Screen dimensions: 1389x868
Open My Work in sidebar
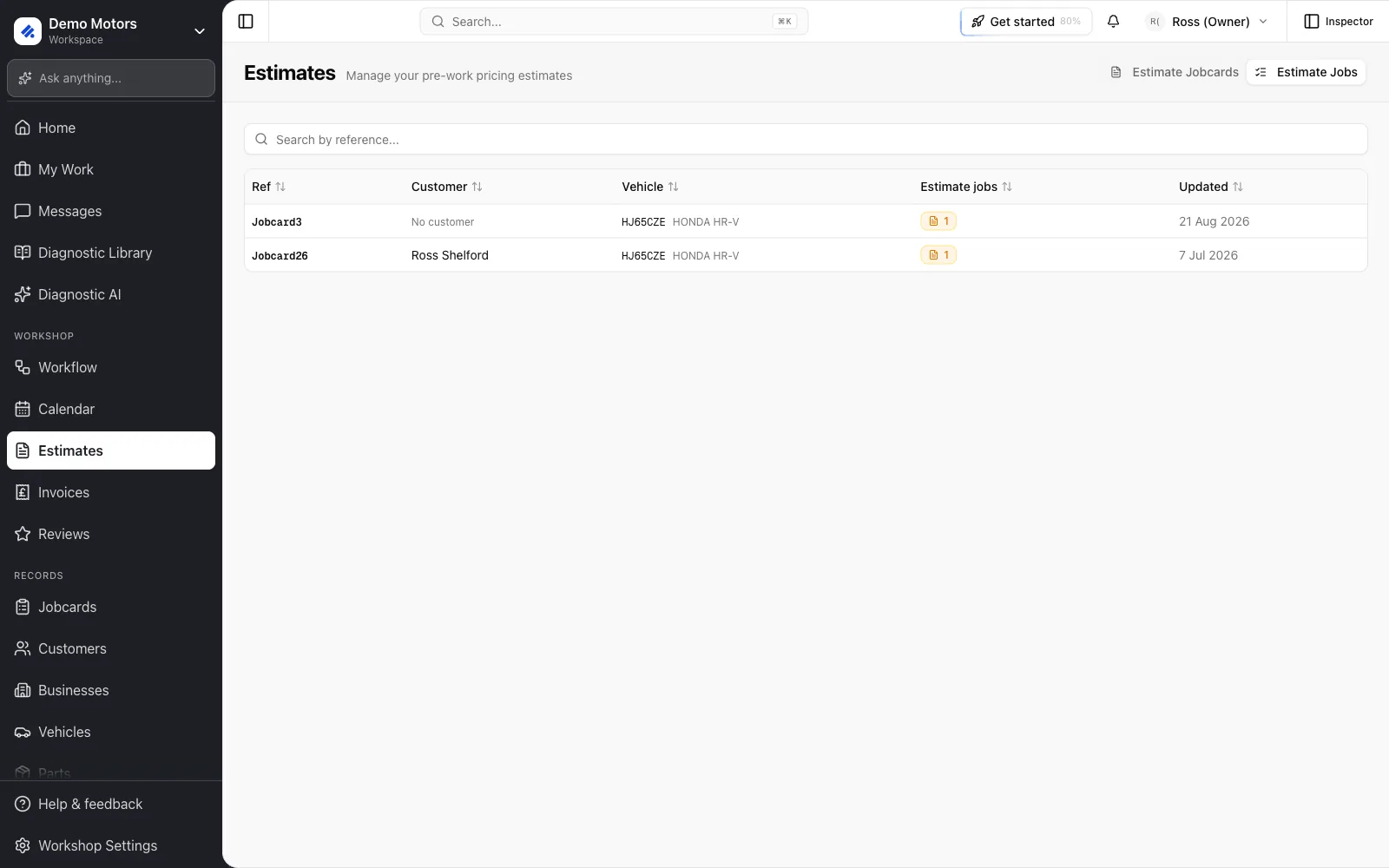click(111, 169)
